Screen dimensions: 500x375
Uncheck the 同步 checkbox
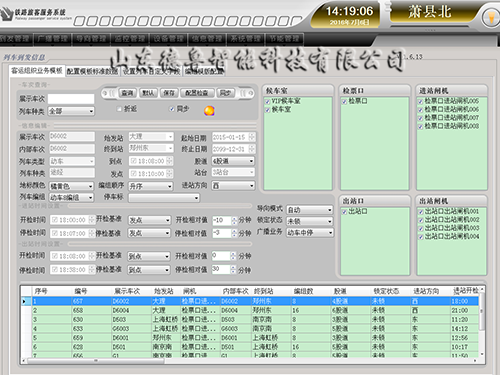[x=172, y=109]
